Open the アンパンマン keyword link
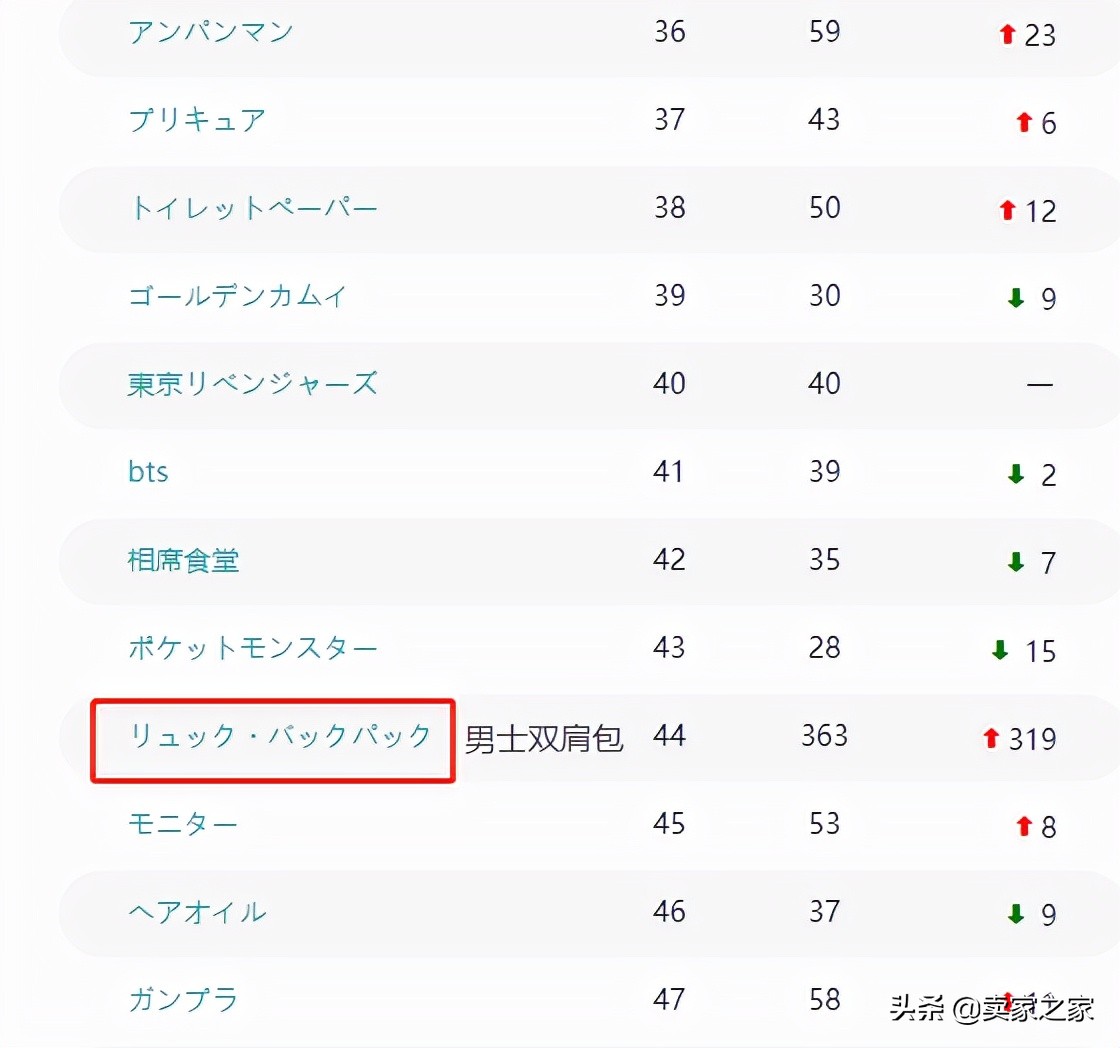The image size is (1120, 1048). point(211,32)
